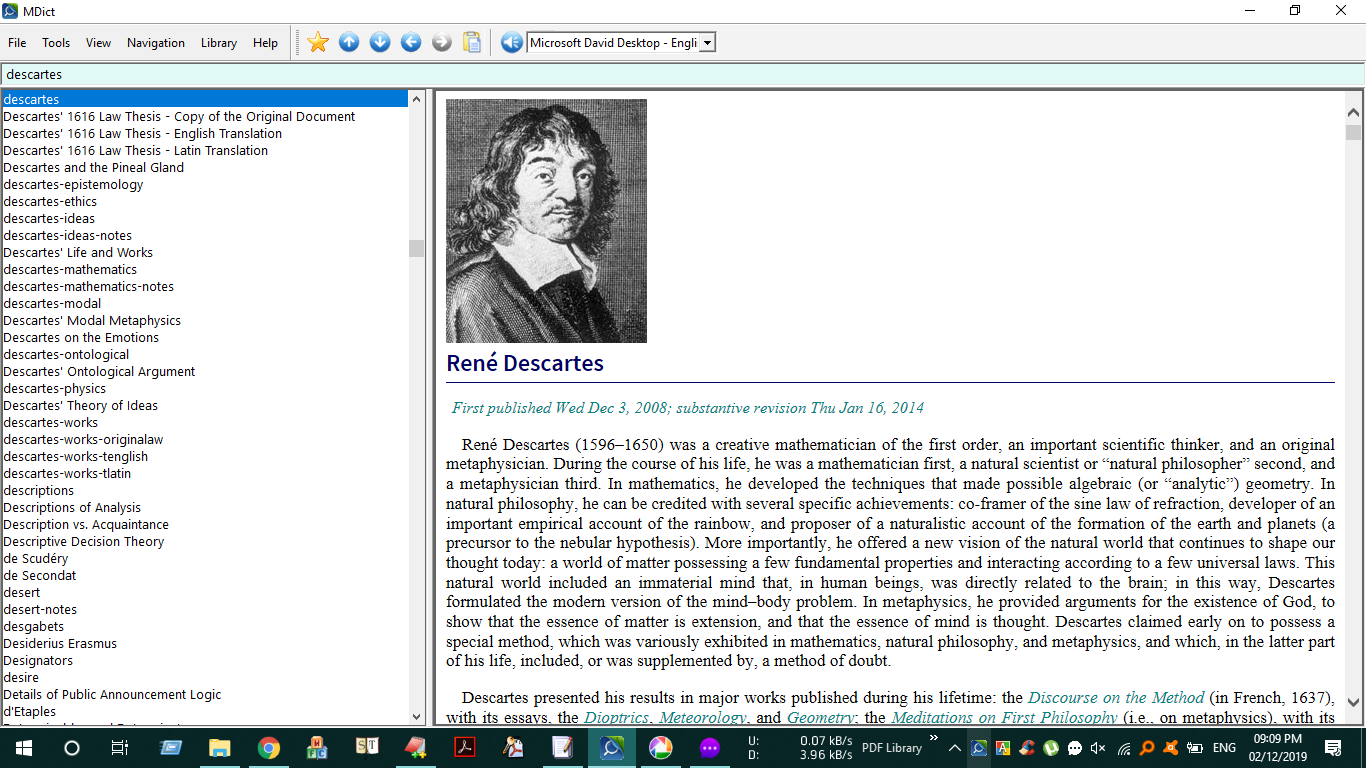Click the Wi-Fi network tray icon

(1122, 748)
